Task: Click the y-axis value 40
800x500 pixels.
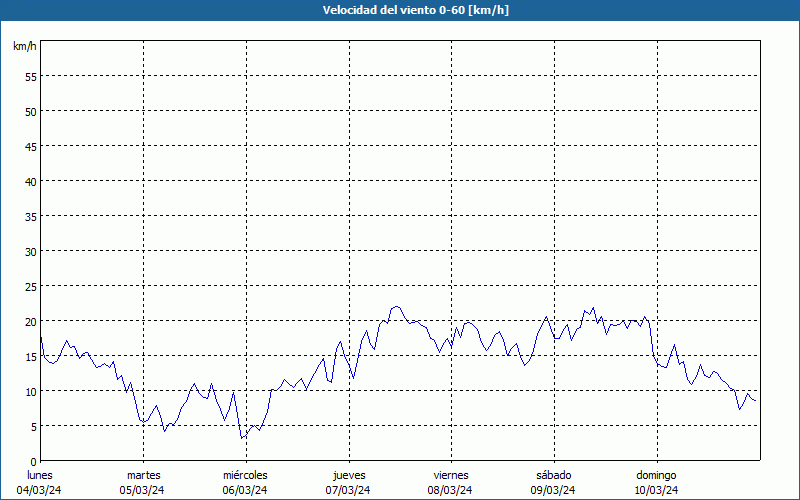Action: click(x=31, y=181)
